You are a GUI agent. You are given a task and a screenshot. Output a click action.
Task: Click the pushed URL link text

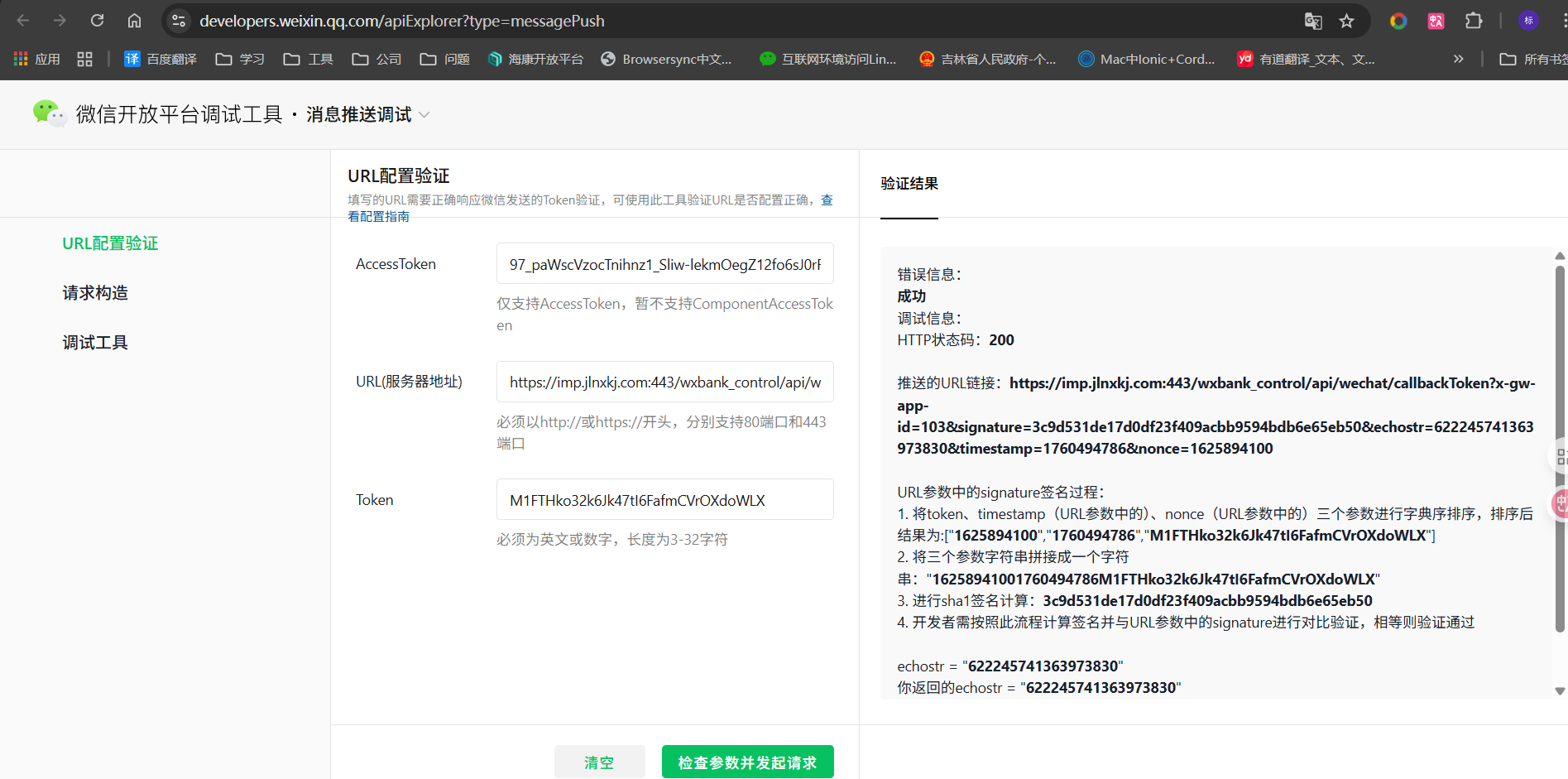[1216, 416]
